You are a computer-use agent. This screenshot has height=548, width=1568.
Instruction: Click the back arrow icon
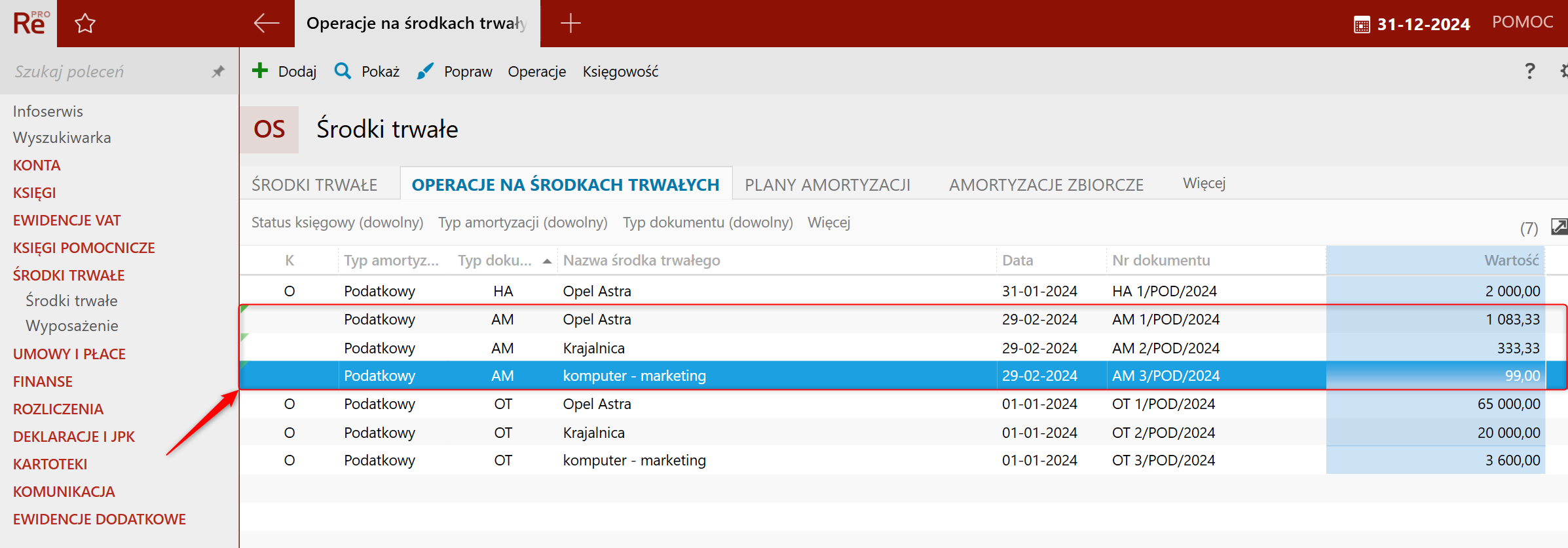coord(266,24)
